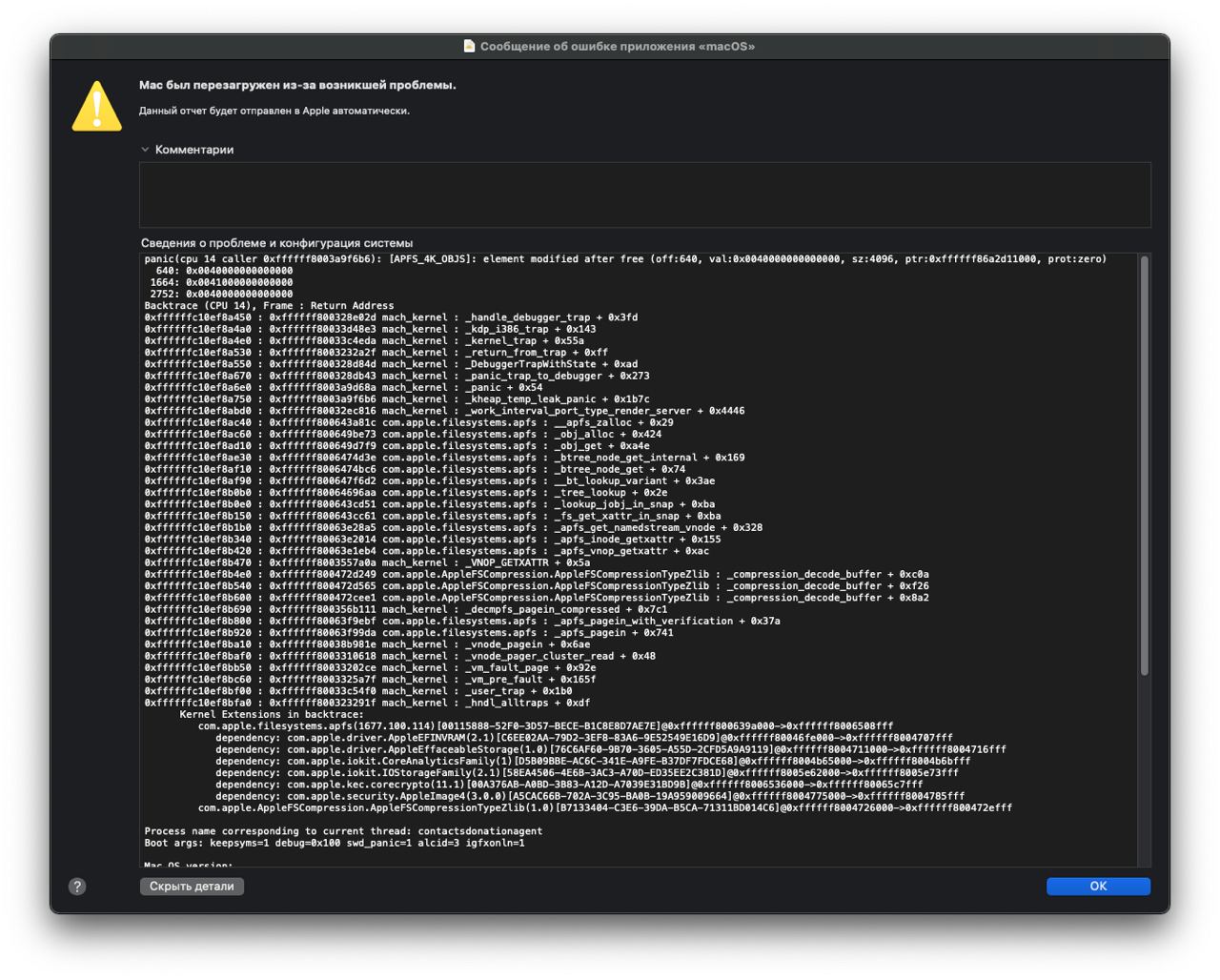Click the line with _apfs_pagein_with_verification + 0x37a
The image size is (1220, 980).
point(462,622)
